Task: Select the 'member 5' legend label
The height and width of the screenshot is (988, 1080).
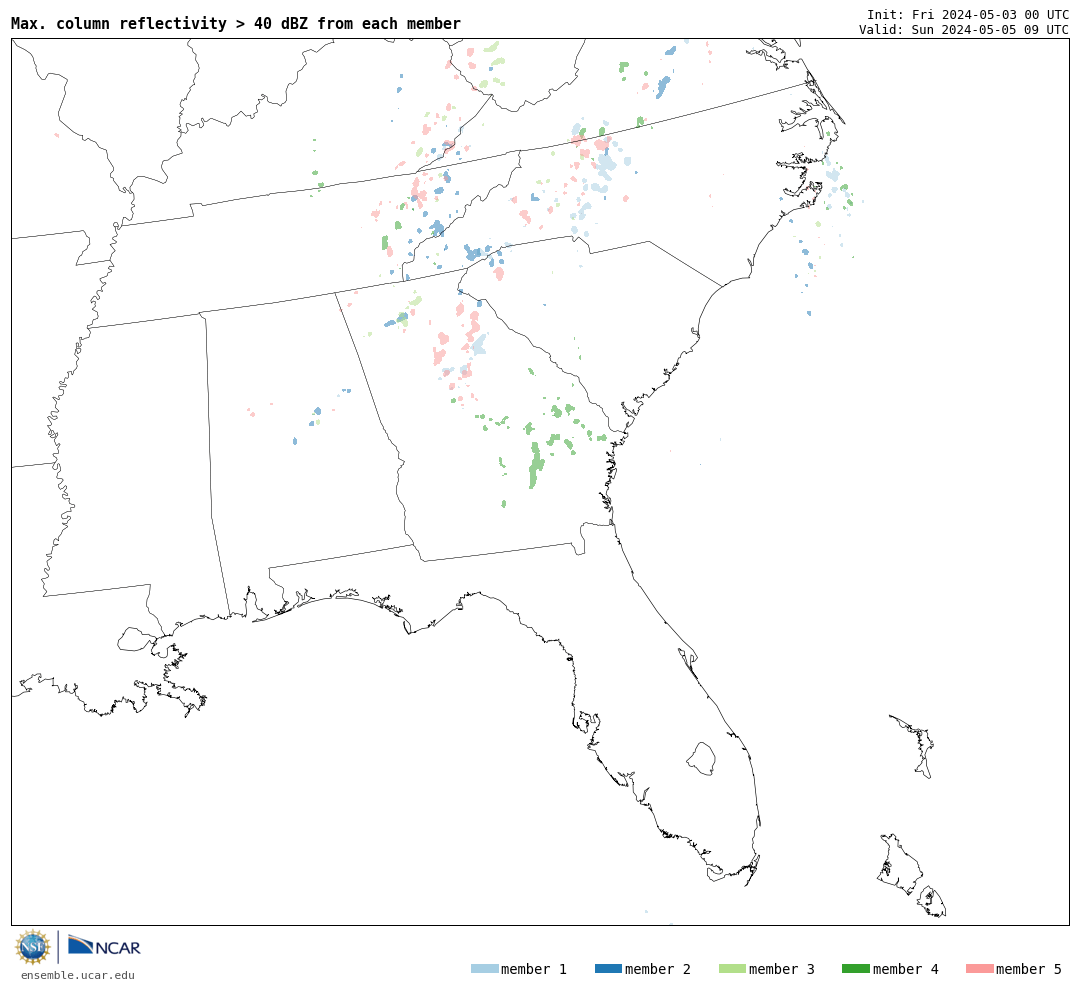Action: [1029, 969]
